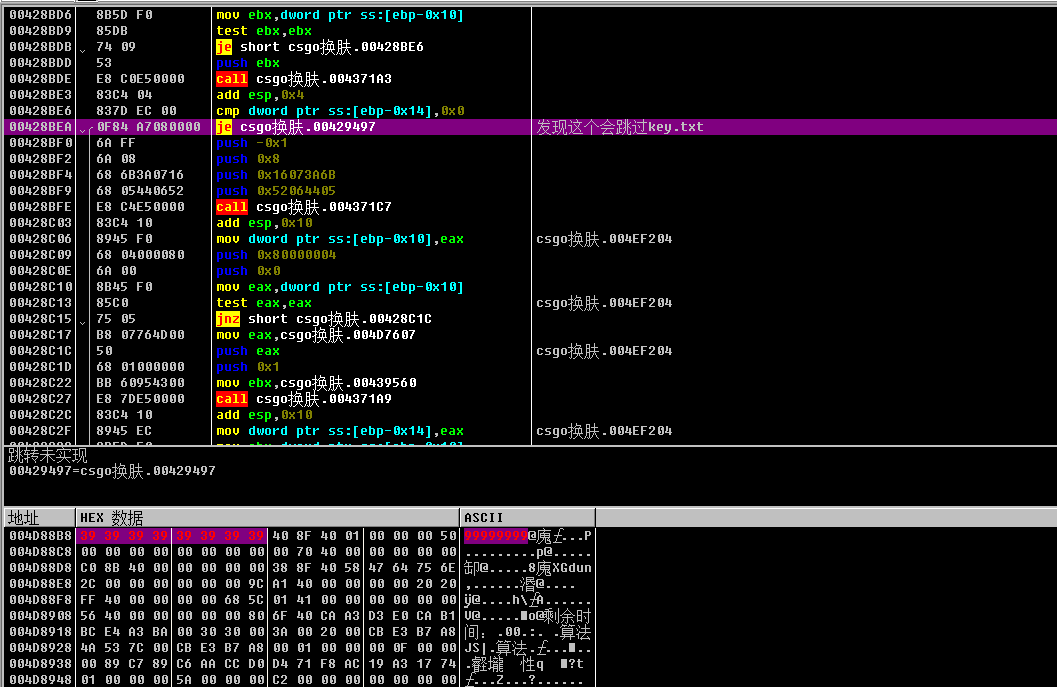Select the highlighted 99999999 ASCII text
1057x687 pixels.
495,536
